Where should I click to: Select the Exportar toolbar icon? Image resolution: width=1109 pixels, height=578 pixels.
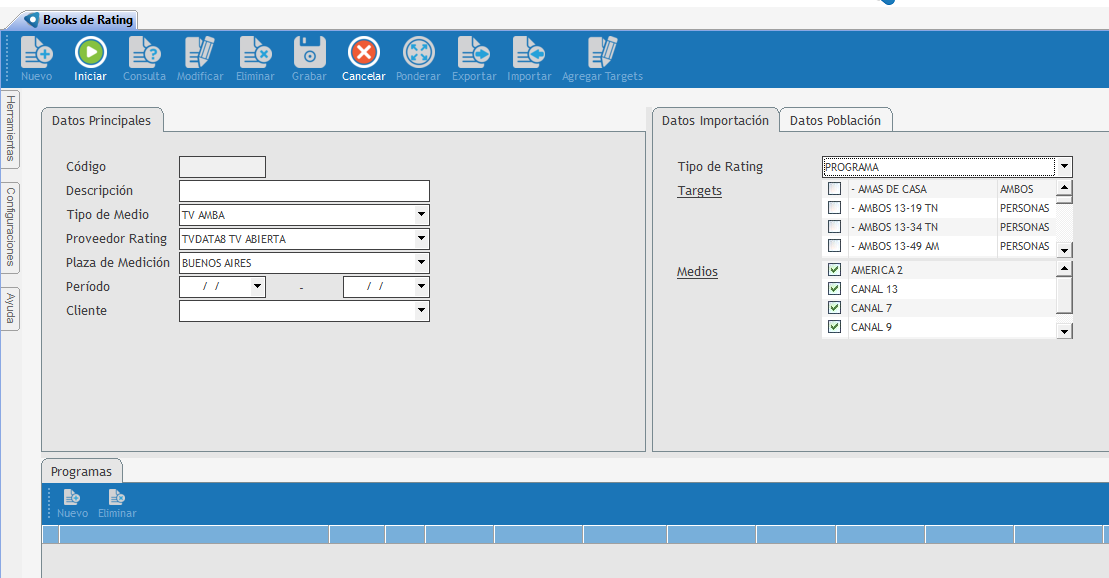pos(473,53)
